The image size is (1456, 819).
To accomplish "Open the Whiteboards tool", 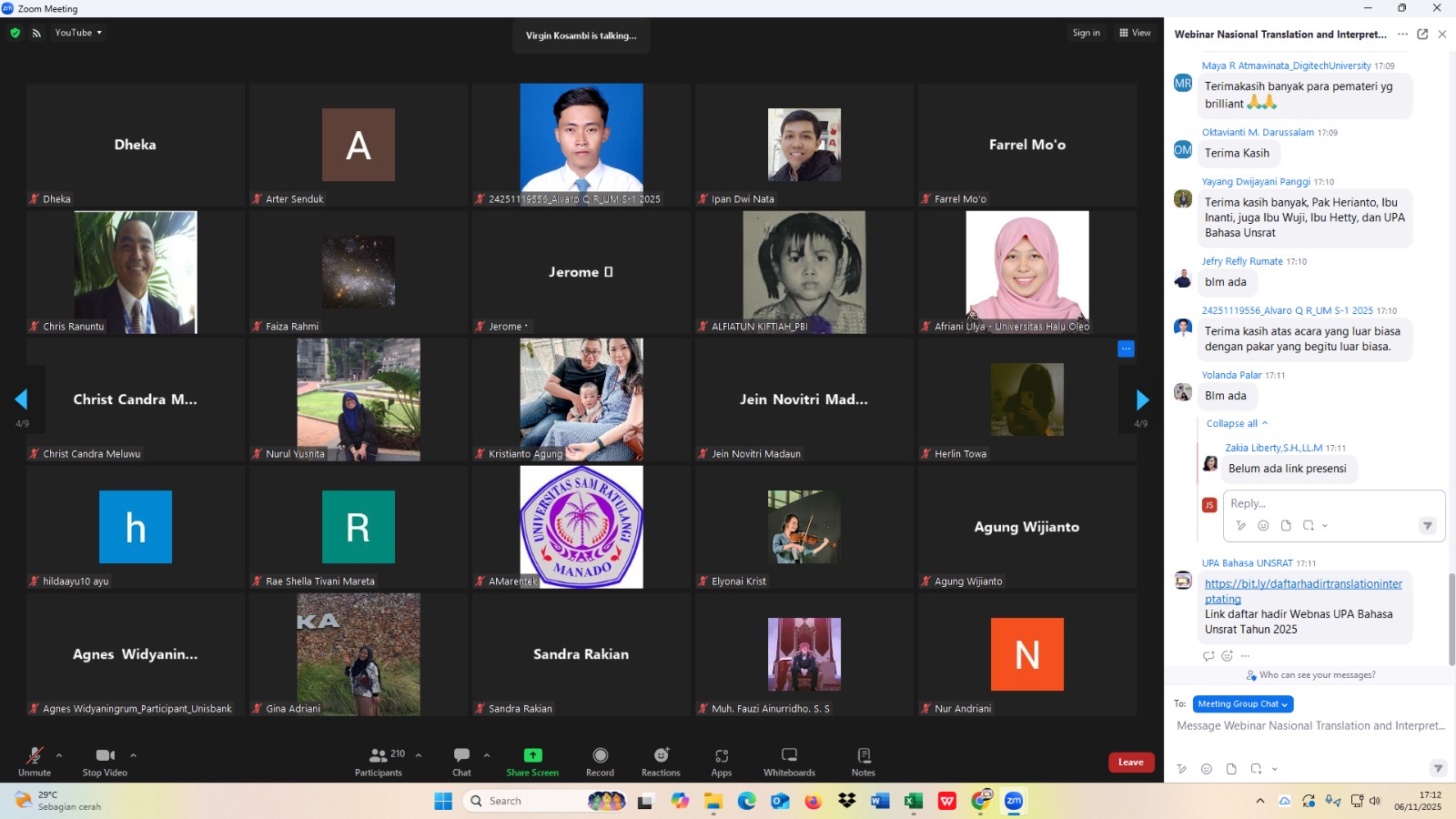I will click(x=789, y=761).
